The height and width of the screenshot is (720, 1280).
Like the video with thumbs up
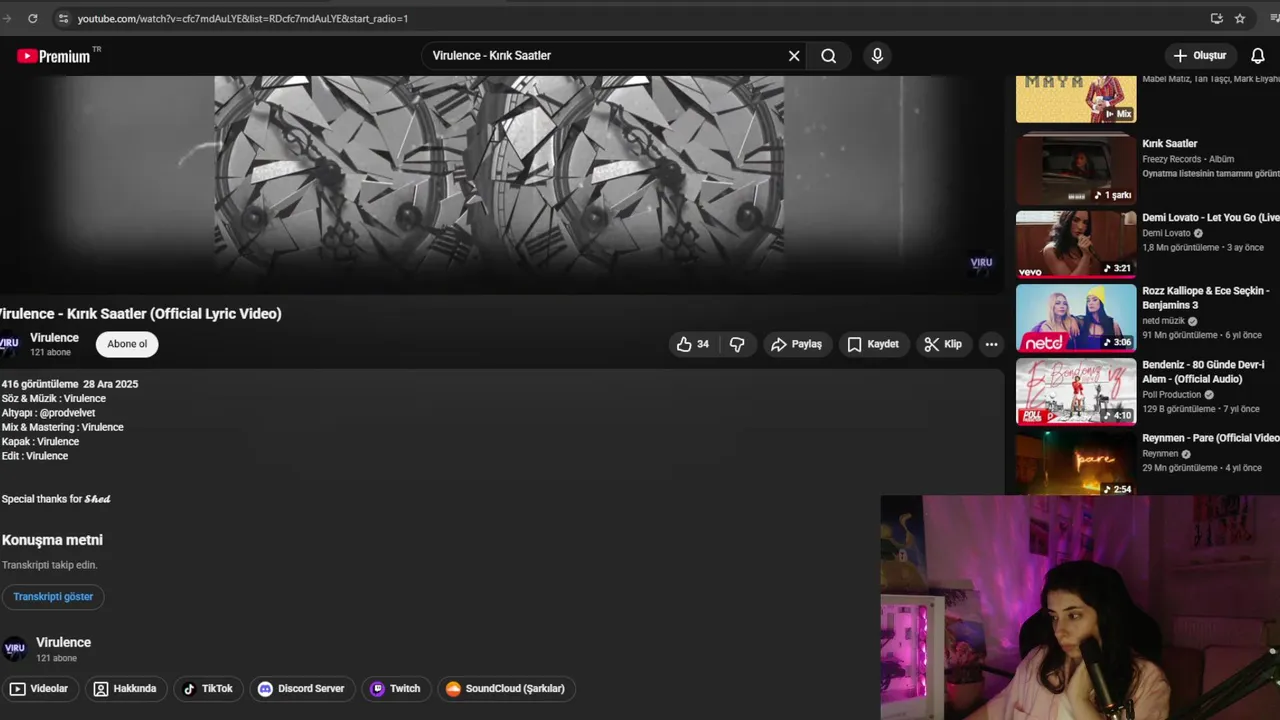(692, 344)
